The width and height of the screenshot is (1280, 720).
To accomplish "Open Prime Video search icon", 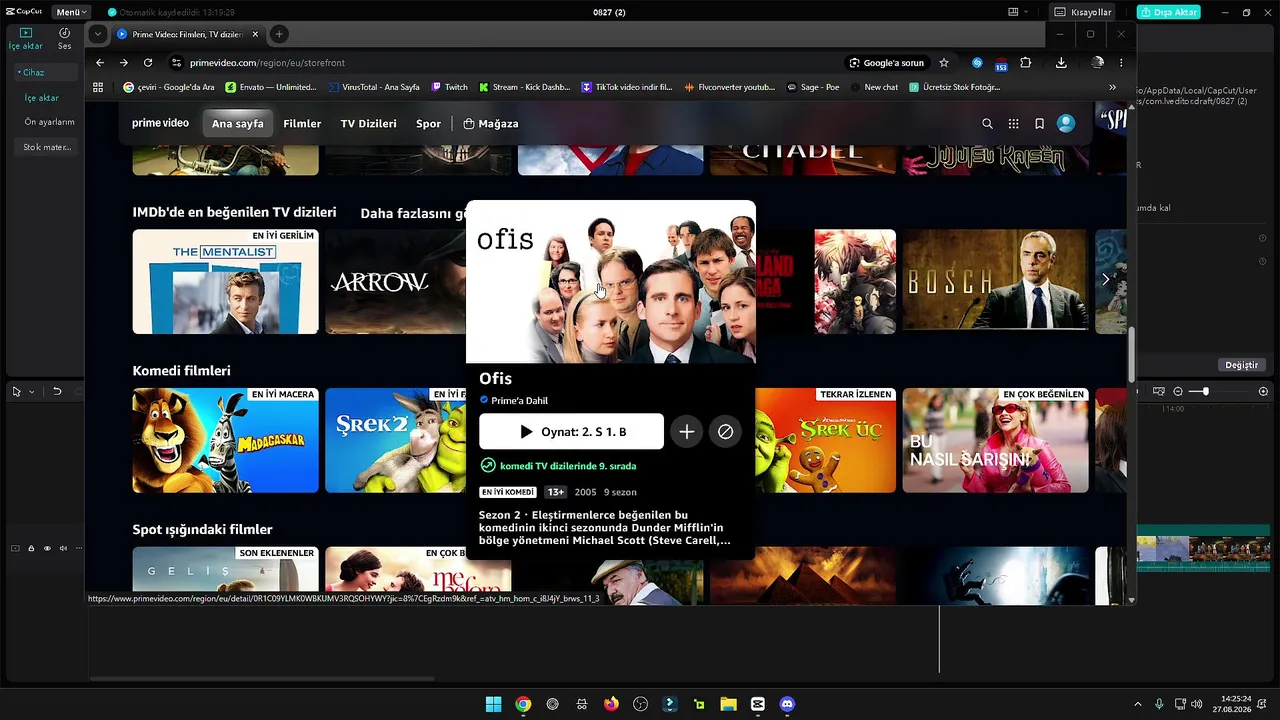I will click(987, 124).
